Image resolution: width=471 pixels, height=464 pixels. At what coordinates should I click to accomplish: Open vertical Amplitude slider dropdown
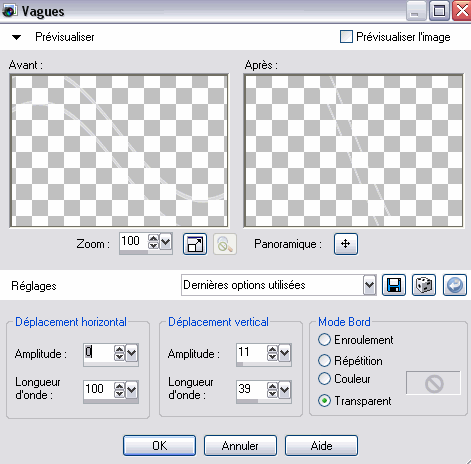pyautogui.click(x=285, y=353)
